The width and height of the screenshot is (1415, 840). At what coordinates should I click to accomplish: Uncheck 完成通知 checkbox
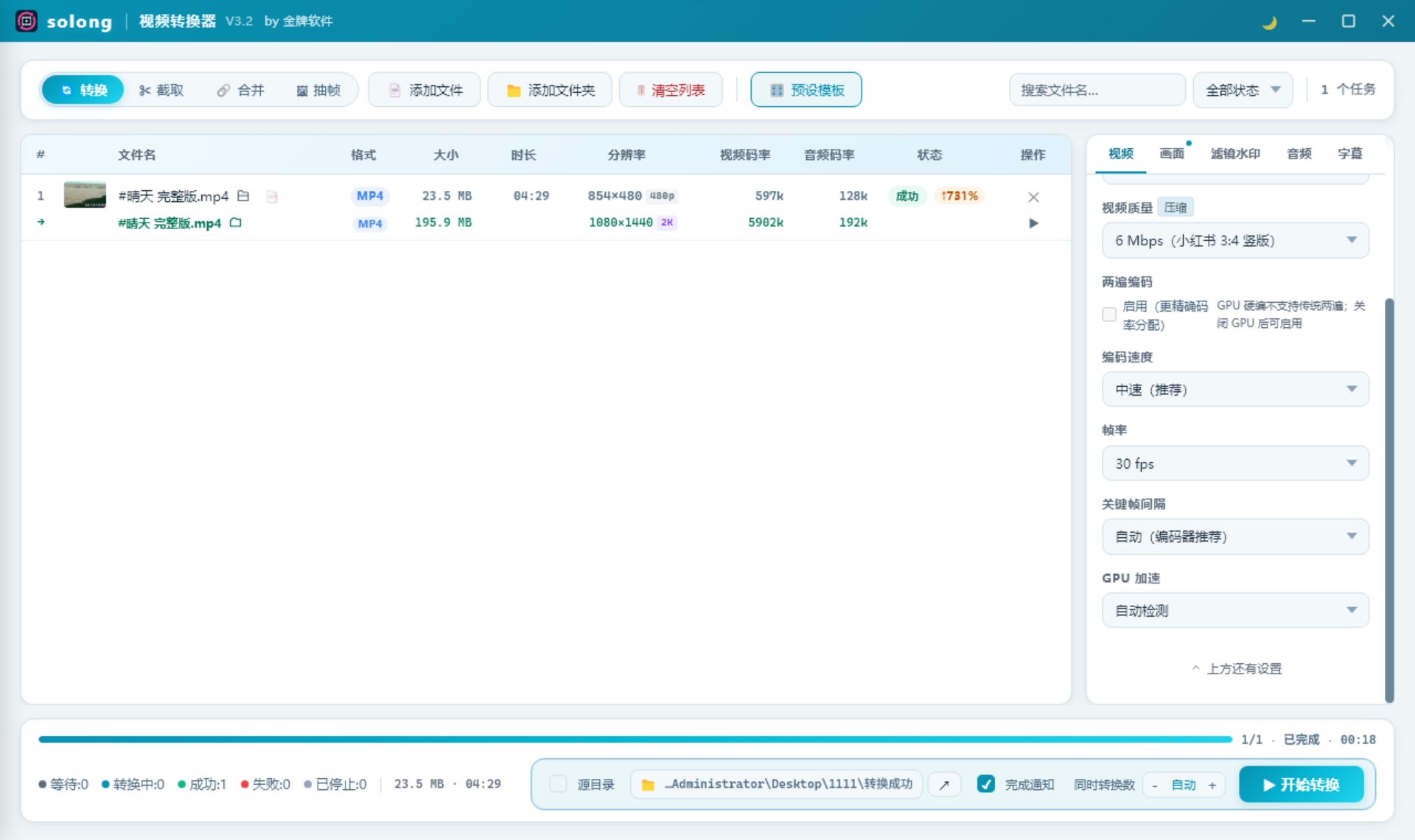(x=986, y=784)
